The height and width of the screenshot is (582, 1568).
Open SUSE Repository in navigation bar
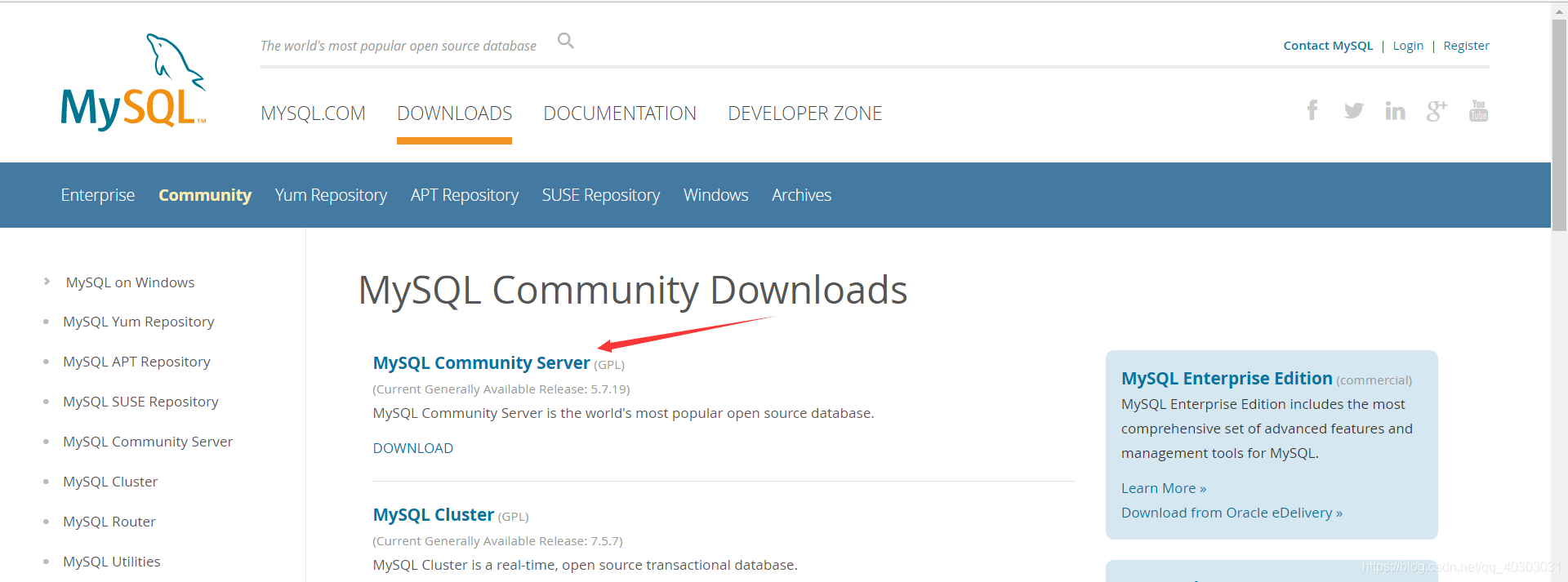click(x=601, y=195)
